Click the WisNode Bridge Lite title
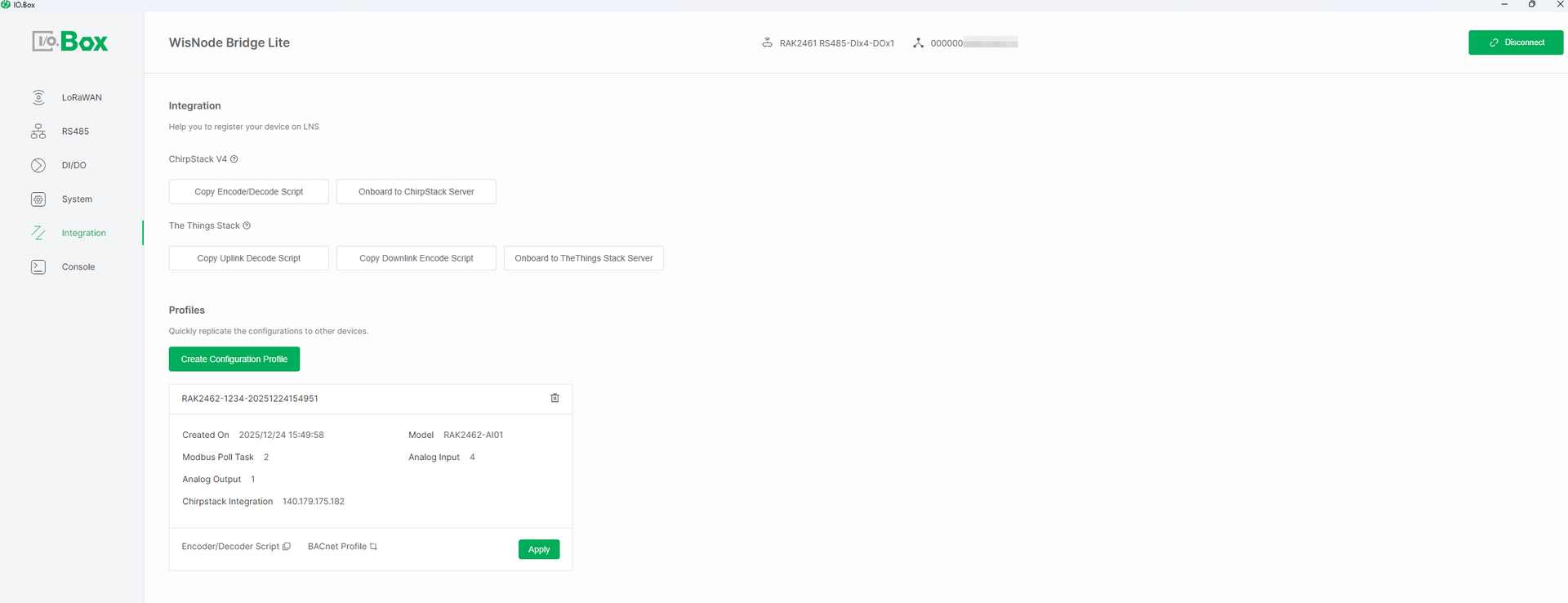The width and height of the screenshot is (1568, 603). 229,42
